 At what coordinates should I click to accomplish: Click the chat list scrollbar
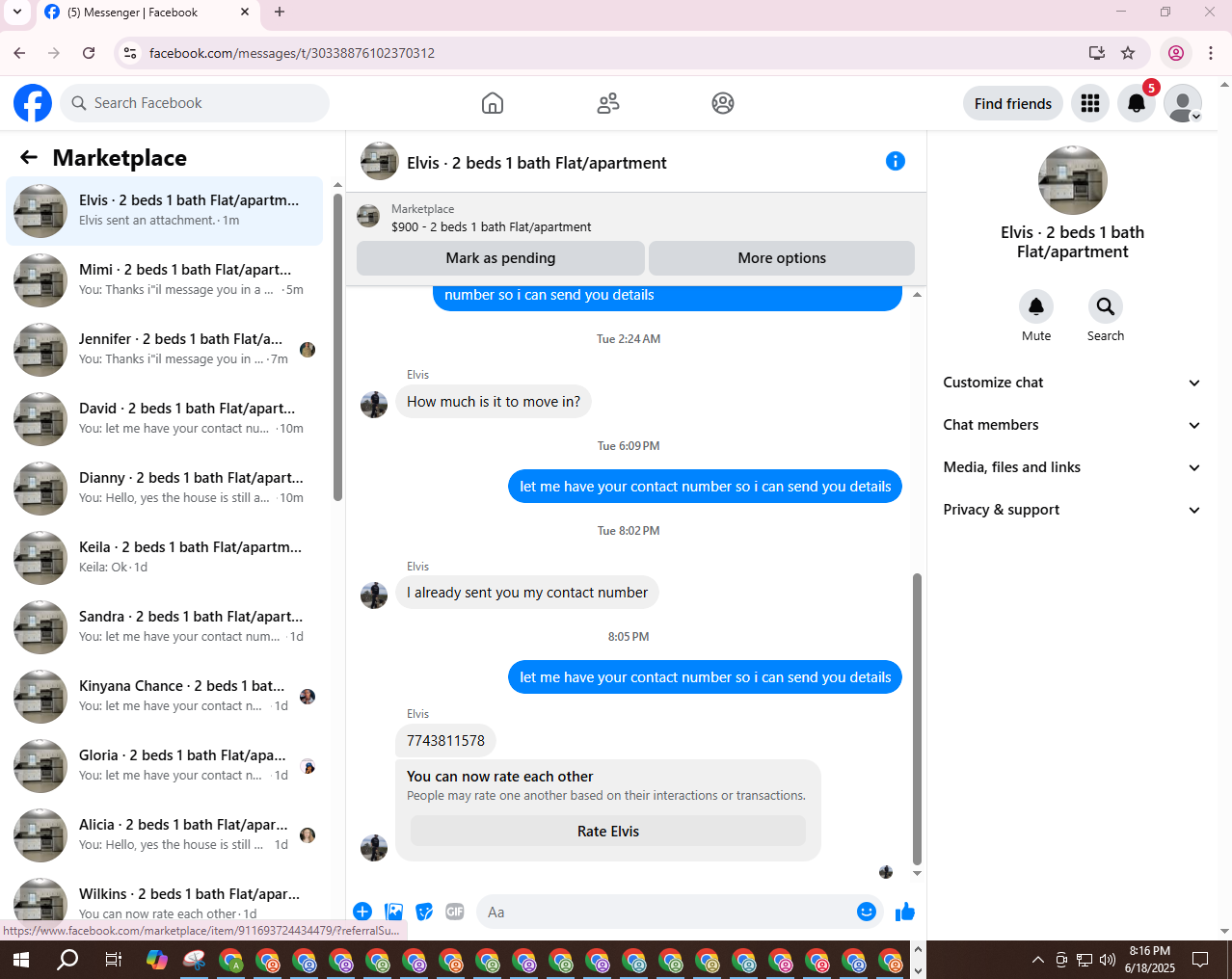(x=337, y=347)
